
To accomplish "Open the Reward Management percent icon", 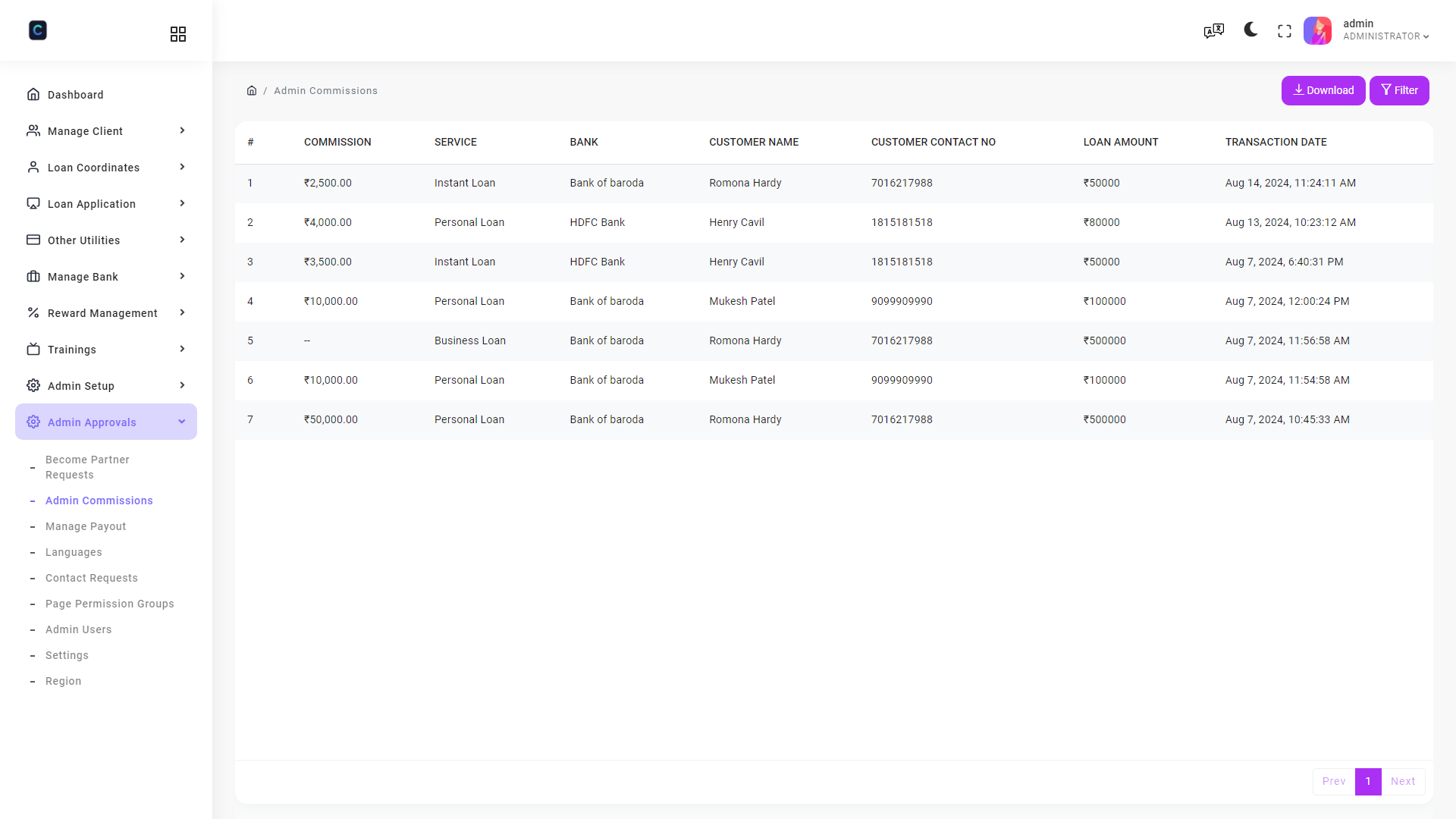I will (33, 312).
